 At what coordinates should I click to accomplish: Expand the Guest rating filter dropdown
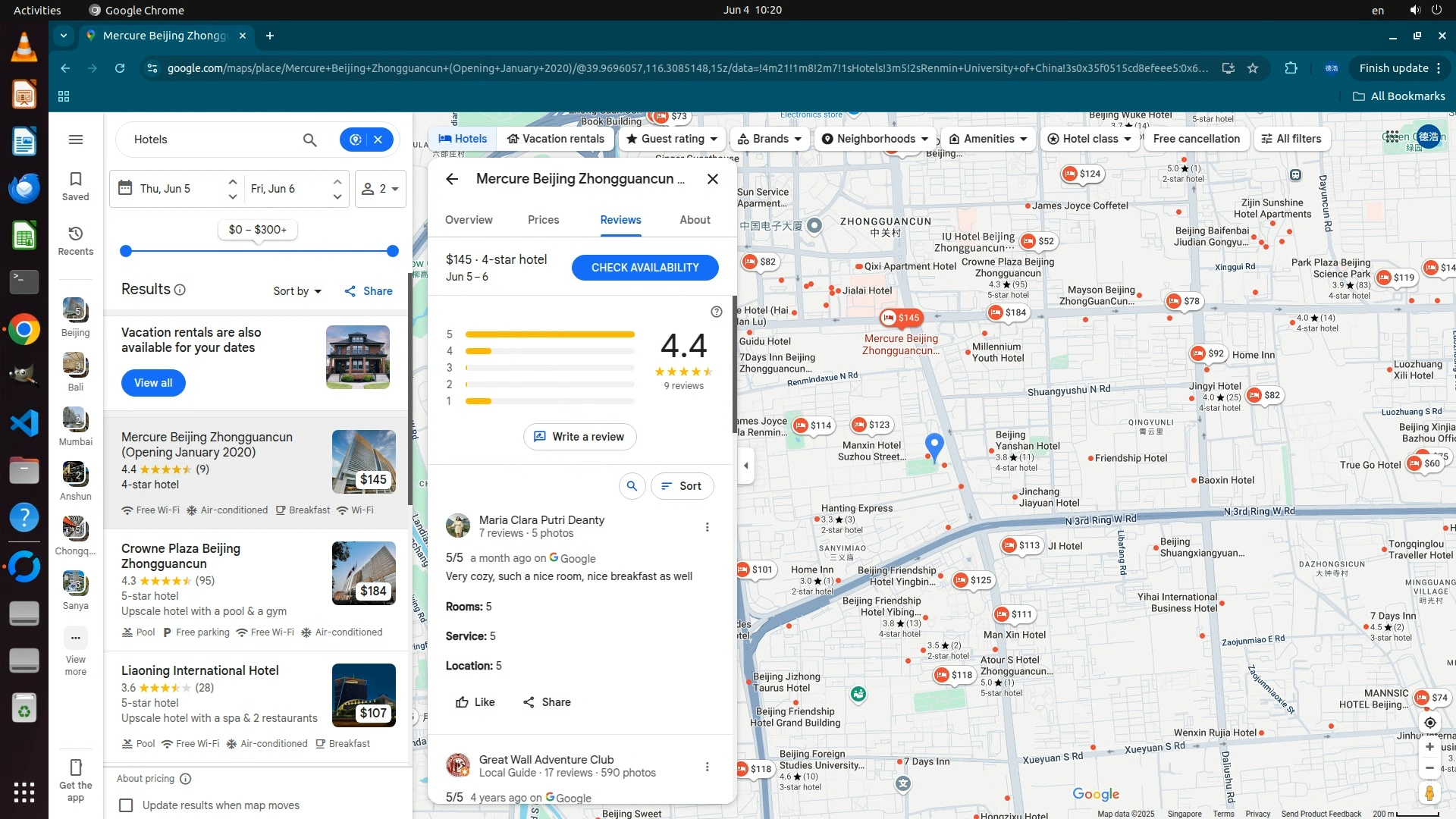tap(672, 139)
